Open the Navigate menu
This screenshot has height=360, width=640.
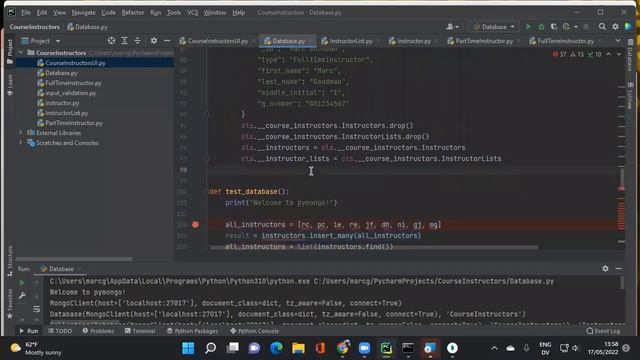(x=83, y=13)
